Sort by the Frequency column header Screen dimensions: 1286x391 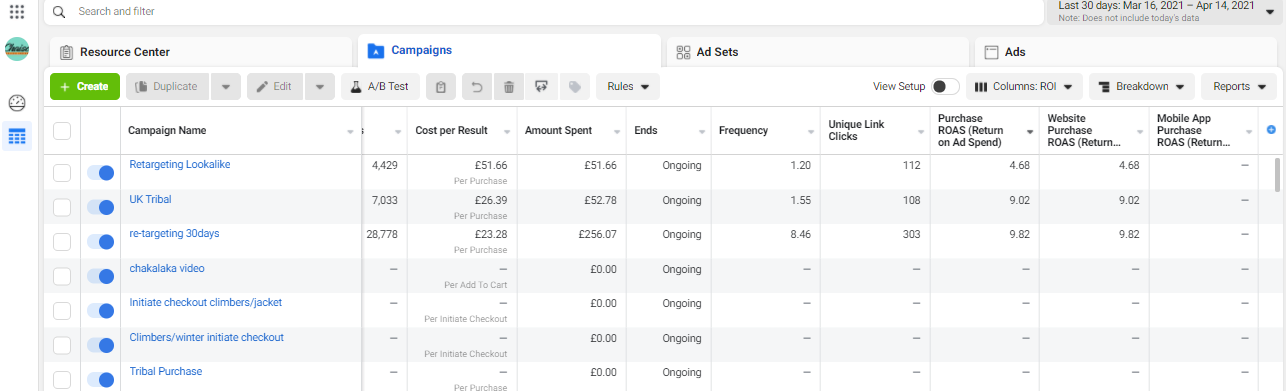pos(742,131)
